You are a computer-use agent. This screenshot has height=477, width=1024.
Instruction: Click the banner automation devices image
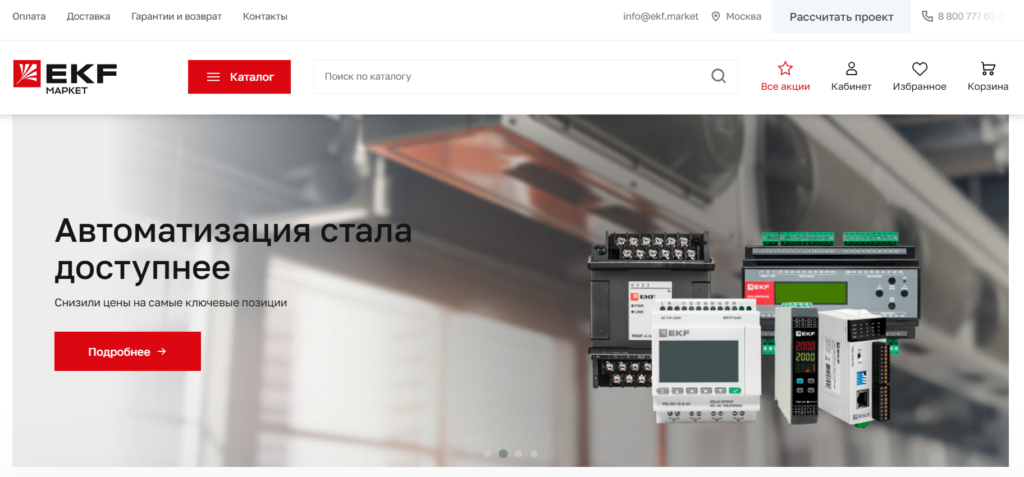(753, 327)
